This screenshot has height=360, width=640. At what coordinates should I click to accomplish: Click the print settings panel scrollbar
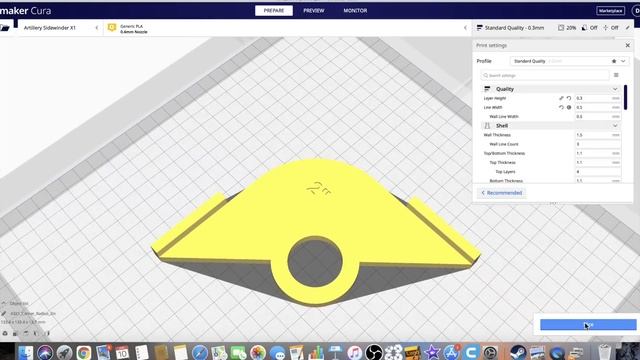(x=626, y=97)
